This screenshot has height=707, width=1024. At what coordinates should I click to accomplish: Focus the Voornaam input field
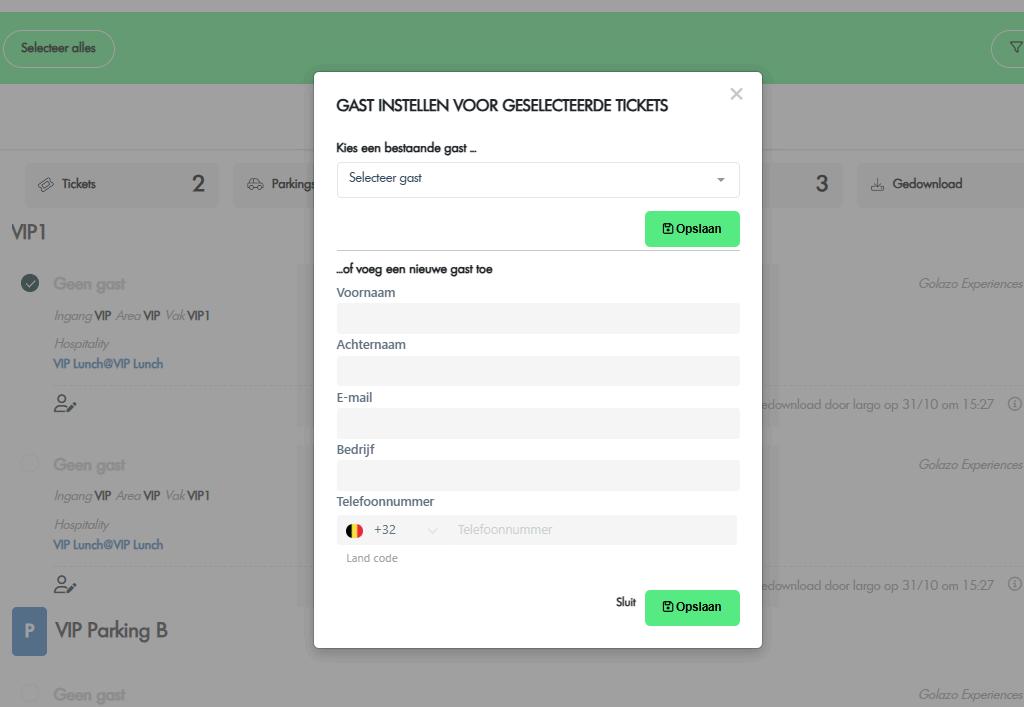[x=538, y=319]
